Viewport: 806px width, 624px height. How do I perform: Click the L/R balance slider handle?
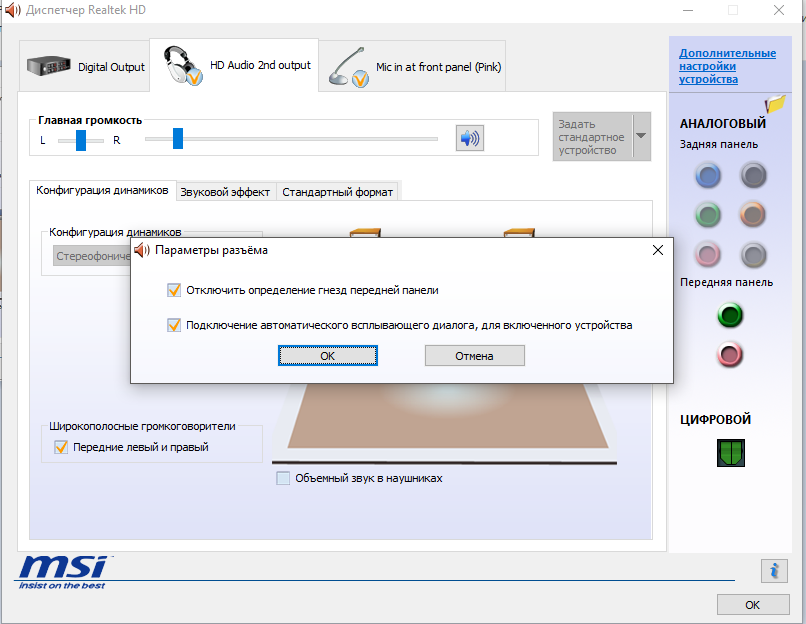81,140
